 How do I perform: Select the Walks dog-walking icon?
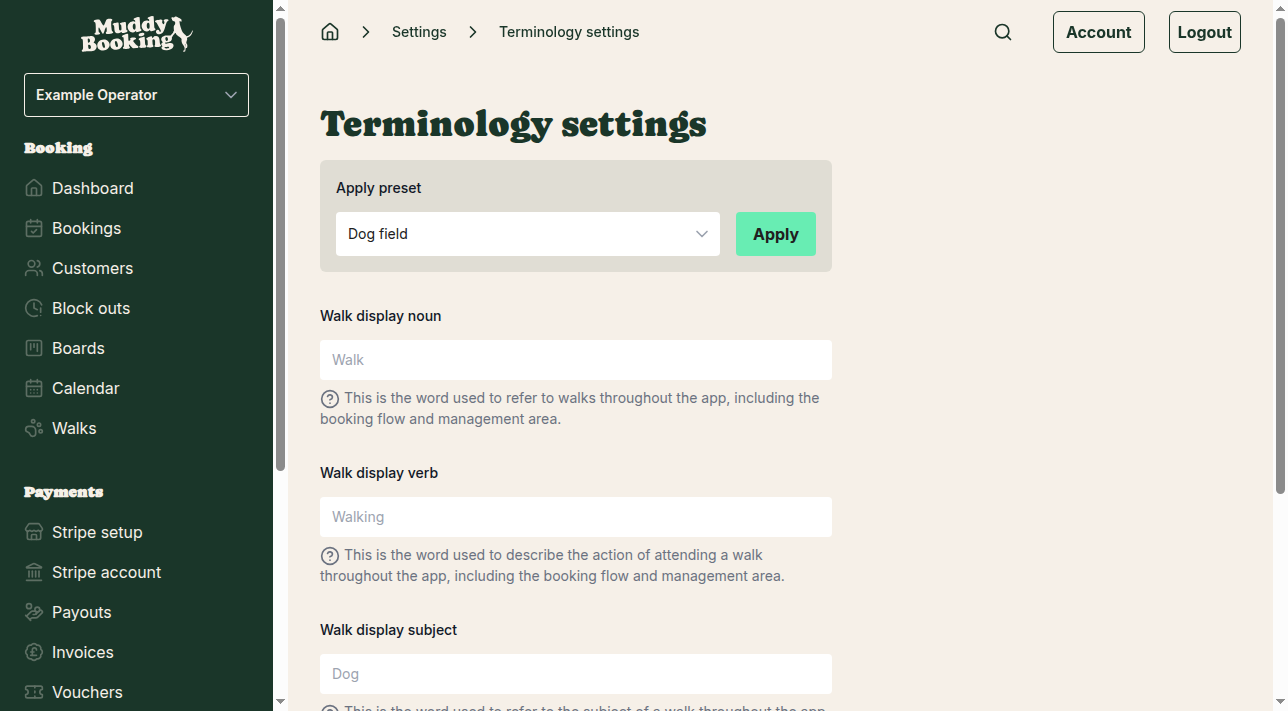coord(33,428)
